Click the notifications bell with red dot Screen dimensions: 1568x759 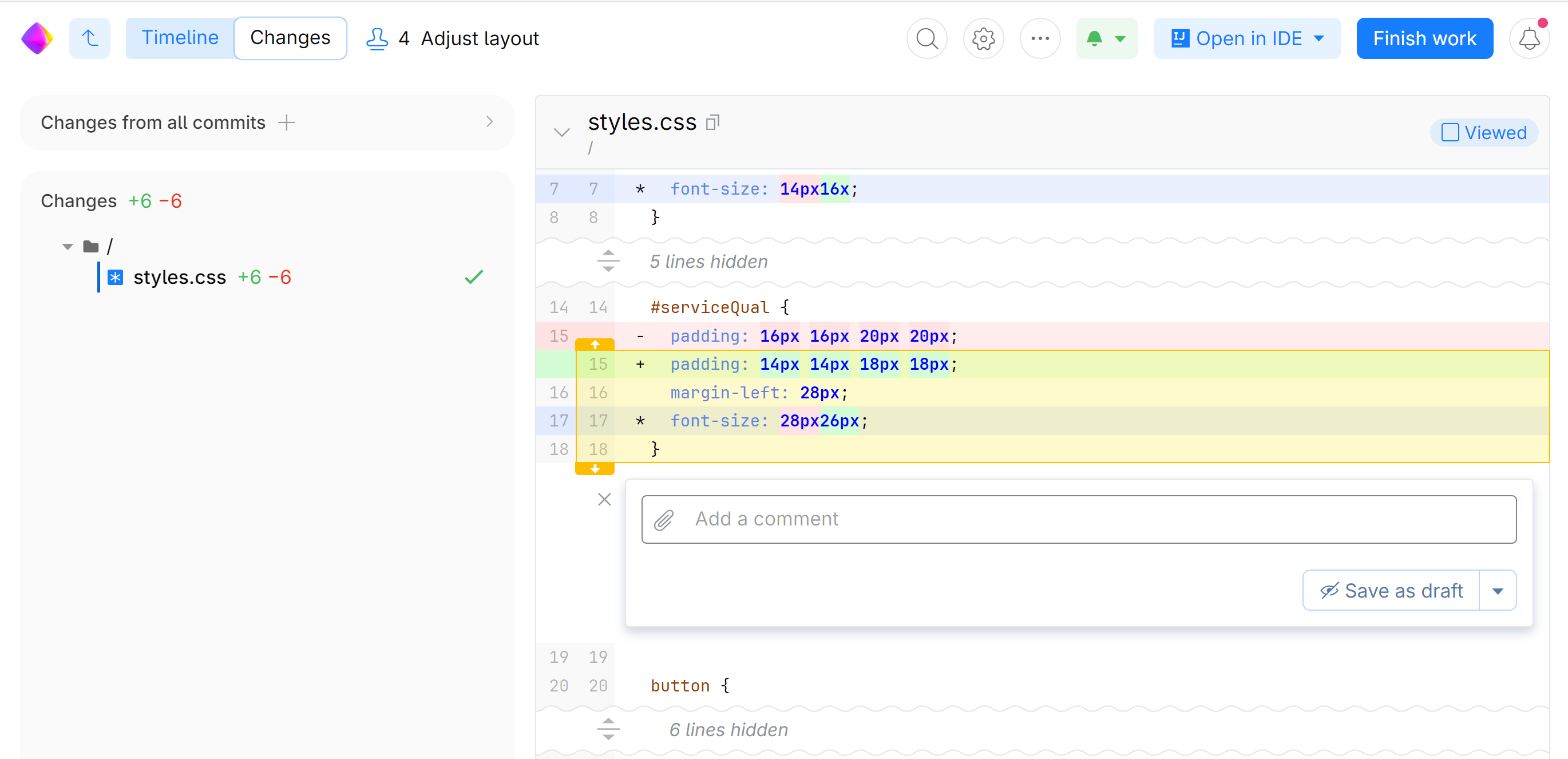tap(1529, 38)
